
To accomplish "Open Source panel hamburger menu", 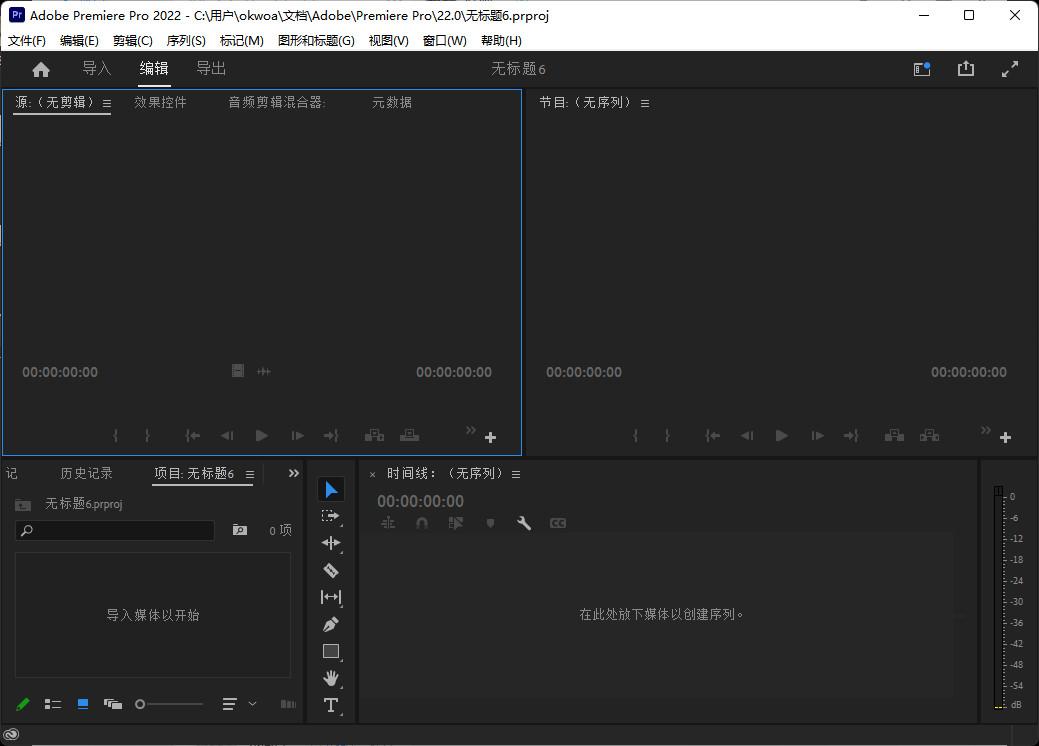I will point(107,103).
